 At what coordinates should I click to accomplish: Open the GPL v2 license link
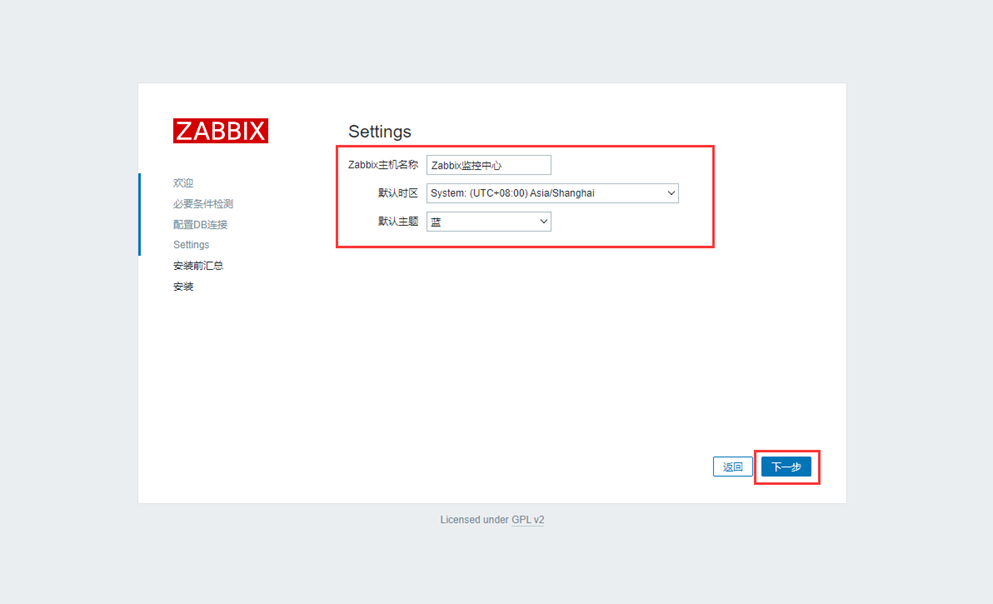pyautogui.click(x=528, y=520)
